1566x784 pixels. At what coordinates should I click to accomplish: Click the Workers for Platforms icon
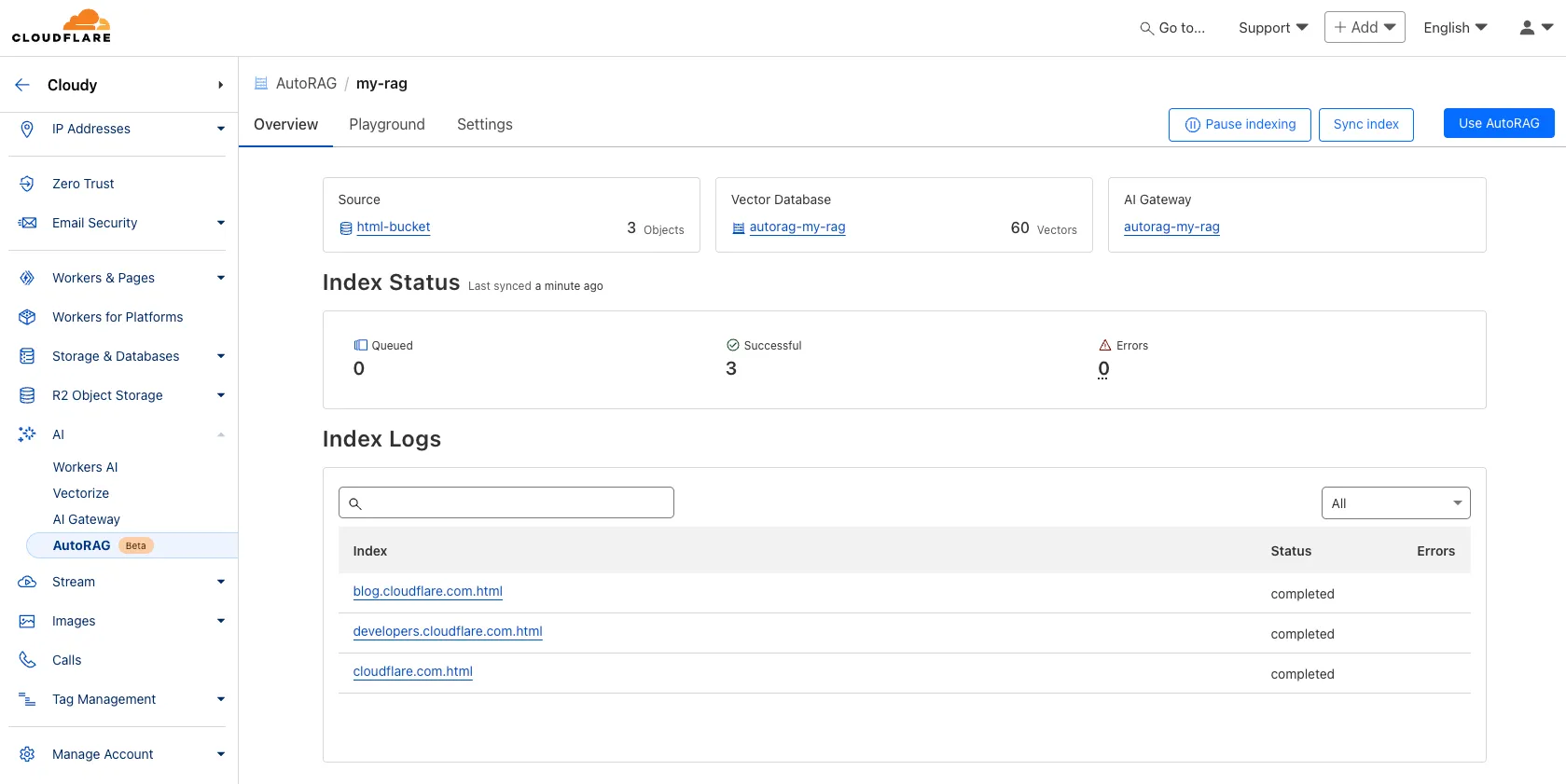[27, 317]
